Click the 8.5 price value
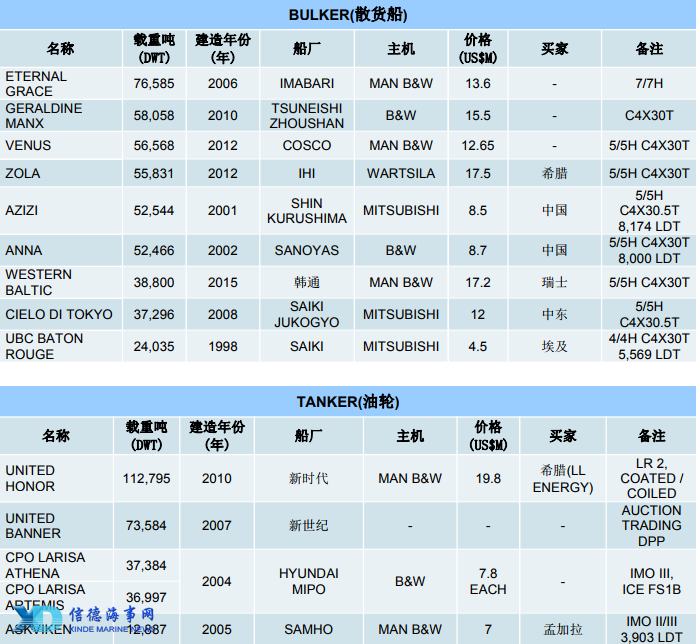Viewport: 696px width, 644px height. click(x=478, y=210)
